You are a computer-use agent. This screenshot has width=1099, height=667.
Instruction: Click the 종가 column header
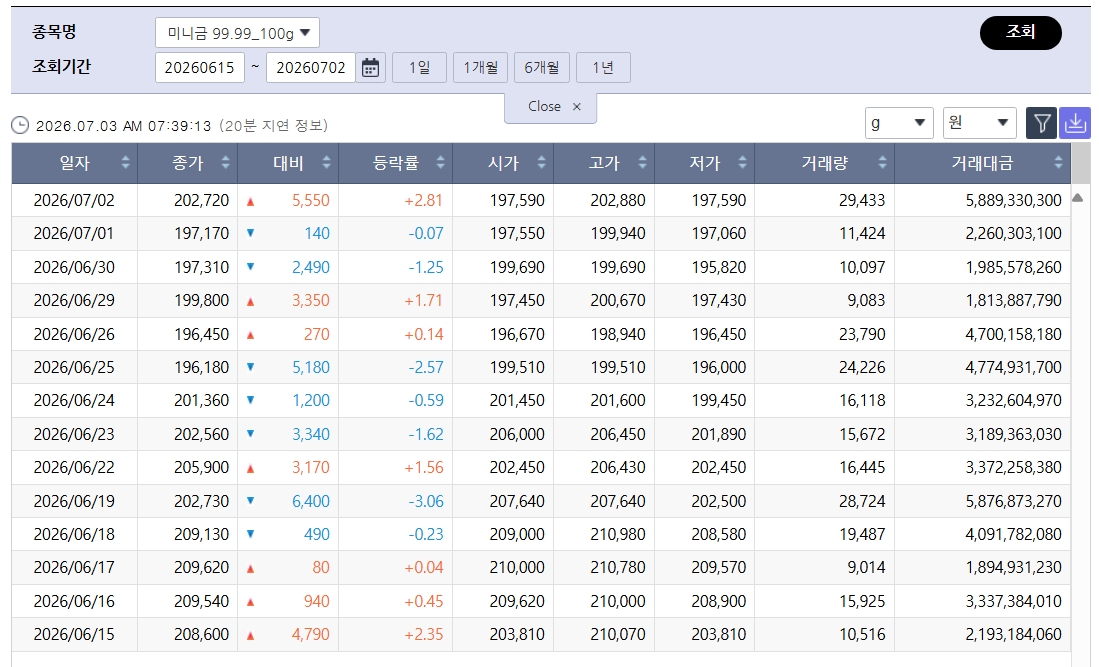(188, 163)
